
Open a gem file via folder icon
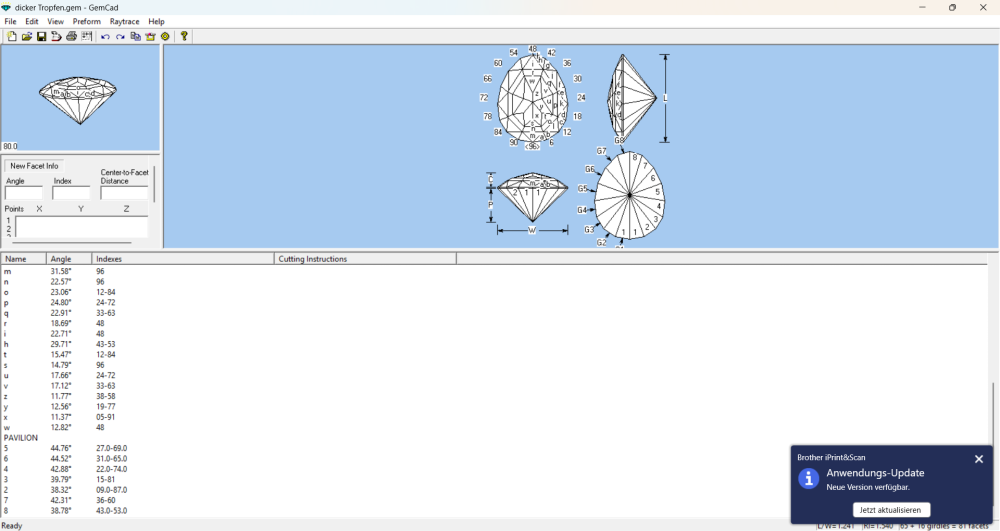click(x=27, y=37)
